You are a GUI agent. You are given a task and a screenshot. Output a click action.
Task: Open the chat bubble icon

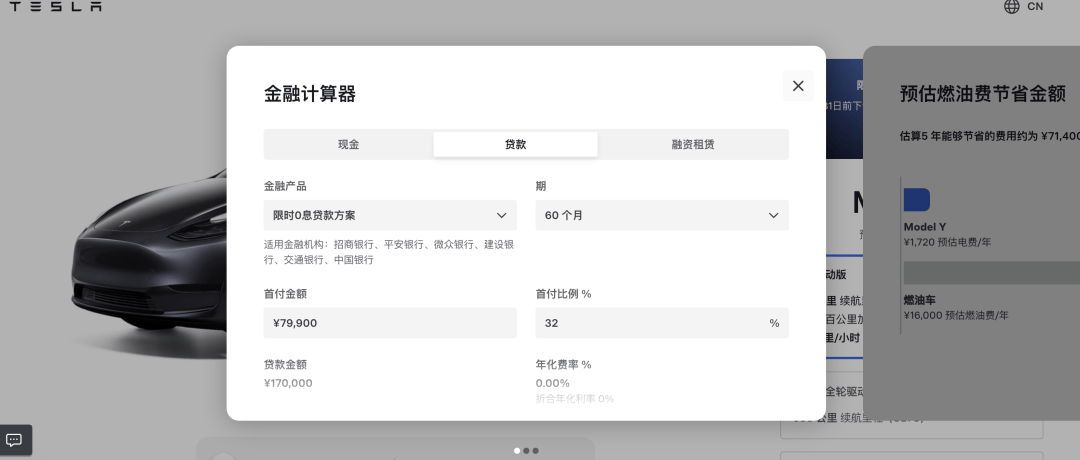(x=14, y=441)
